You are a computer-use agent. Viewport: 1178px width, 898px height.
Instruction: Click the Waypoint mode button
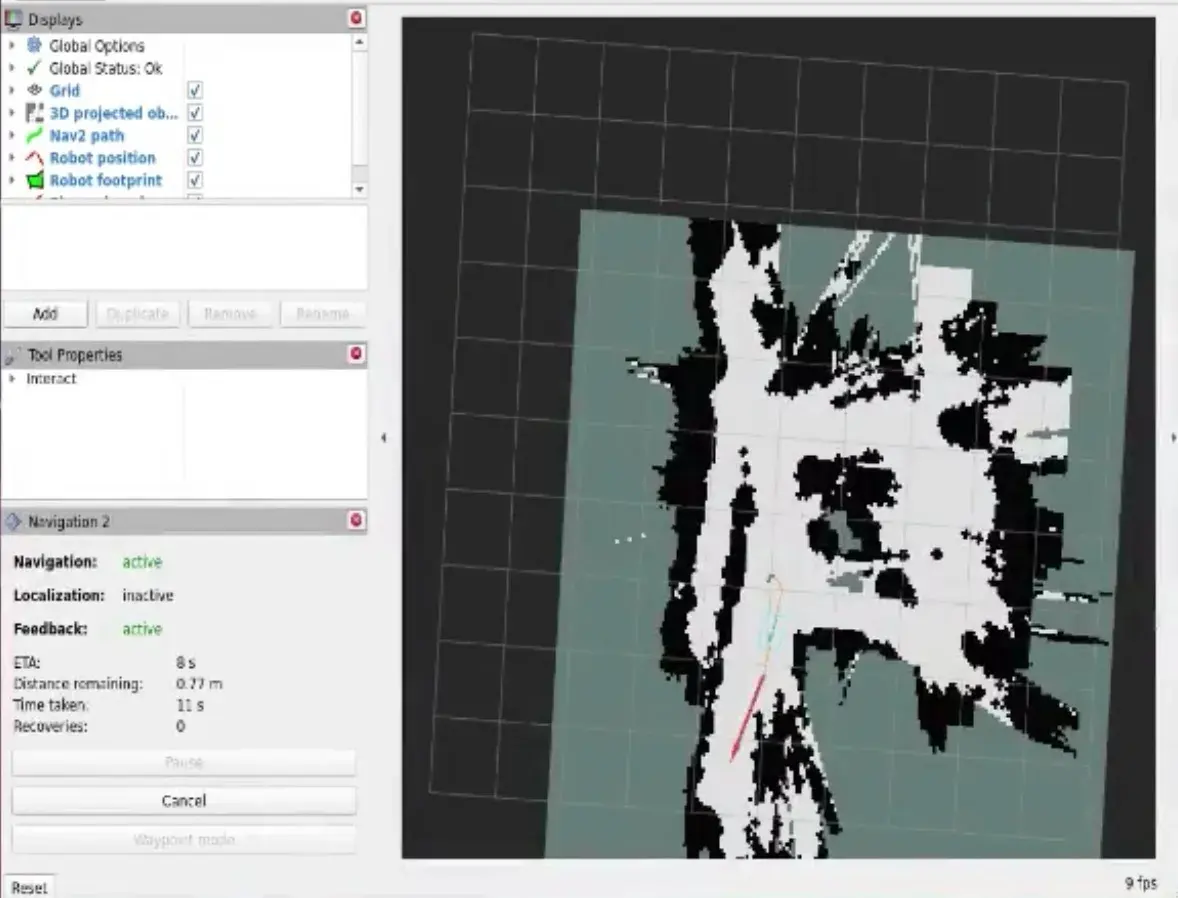(184, 839)
